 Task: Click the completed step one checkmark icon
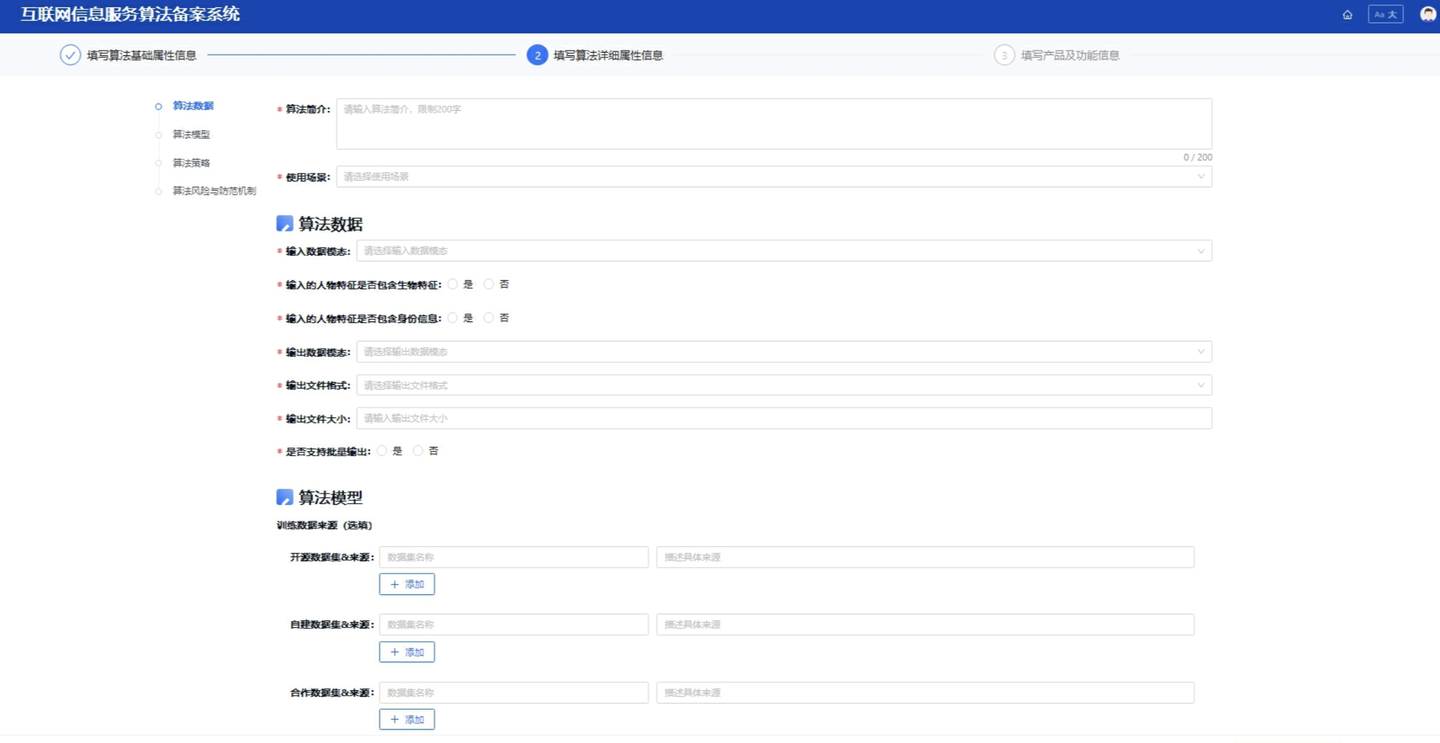[x=70, y=55]
